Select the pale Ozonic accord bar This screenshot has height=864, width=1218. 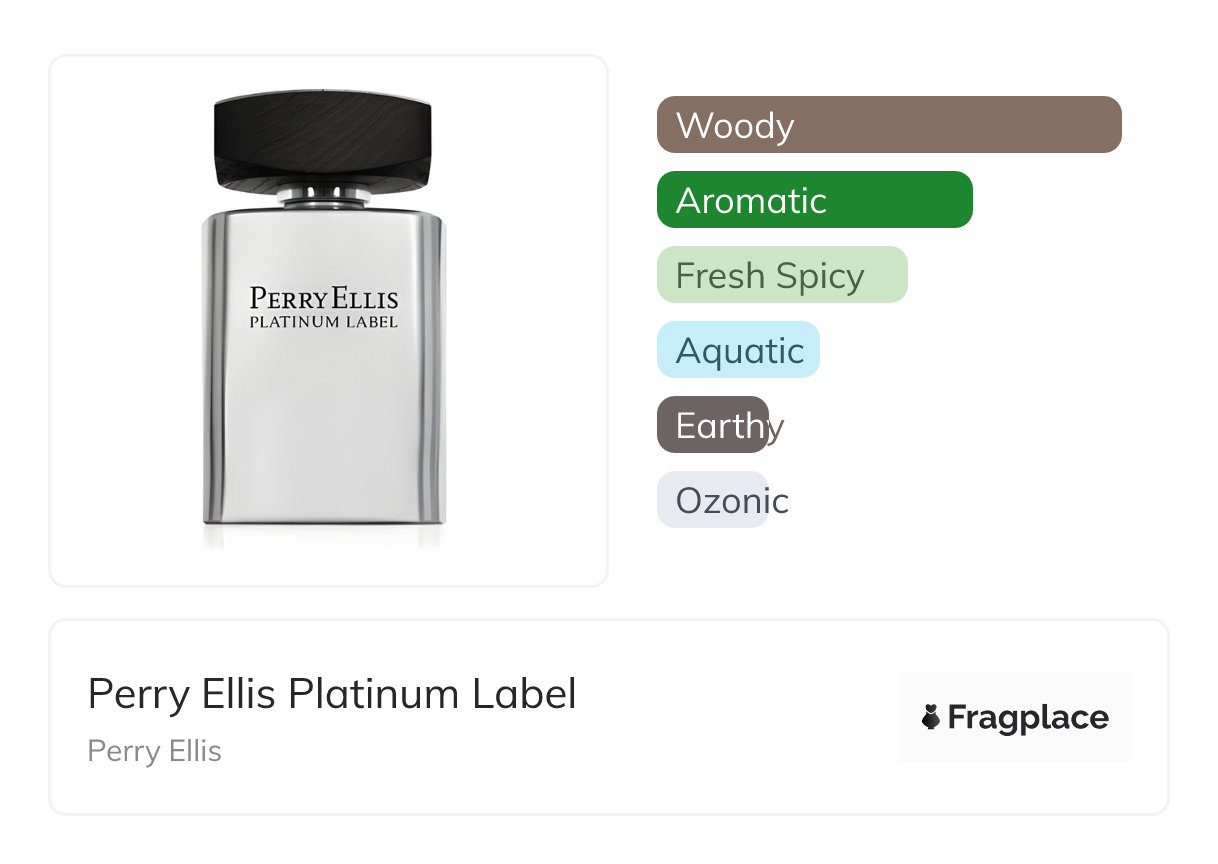click(x=712, y=500)
